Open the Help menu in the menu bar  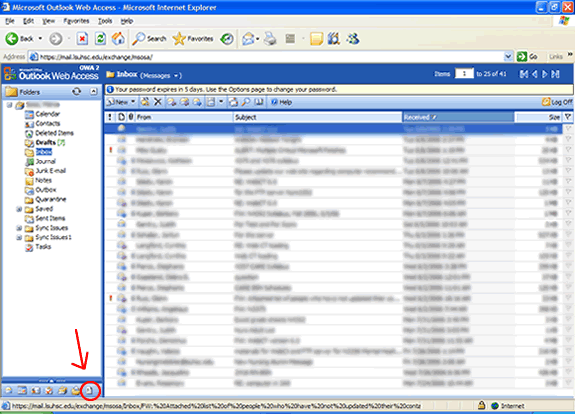click(x=127, y=21)
